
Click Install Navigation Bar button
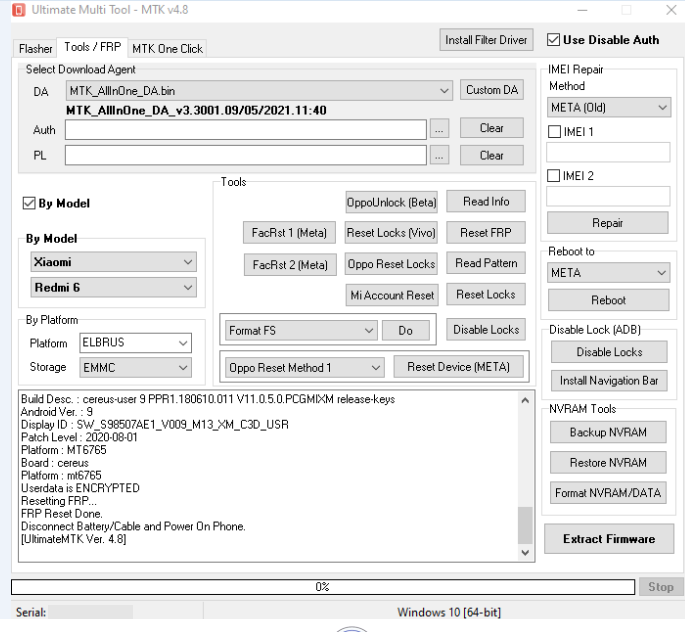tap(609, 381)
